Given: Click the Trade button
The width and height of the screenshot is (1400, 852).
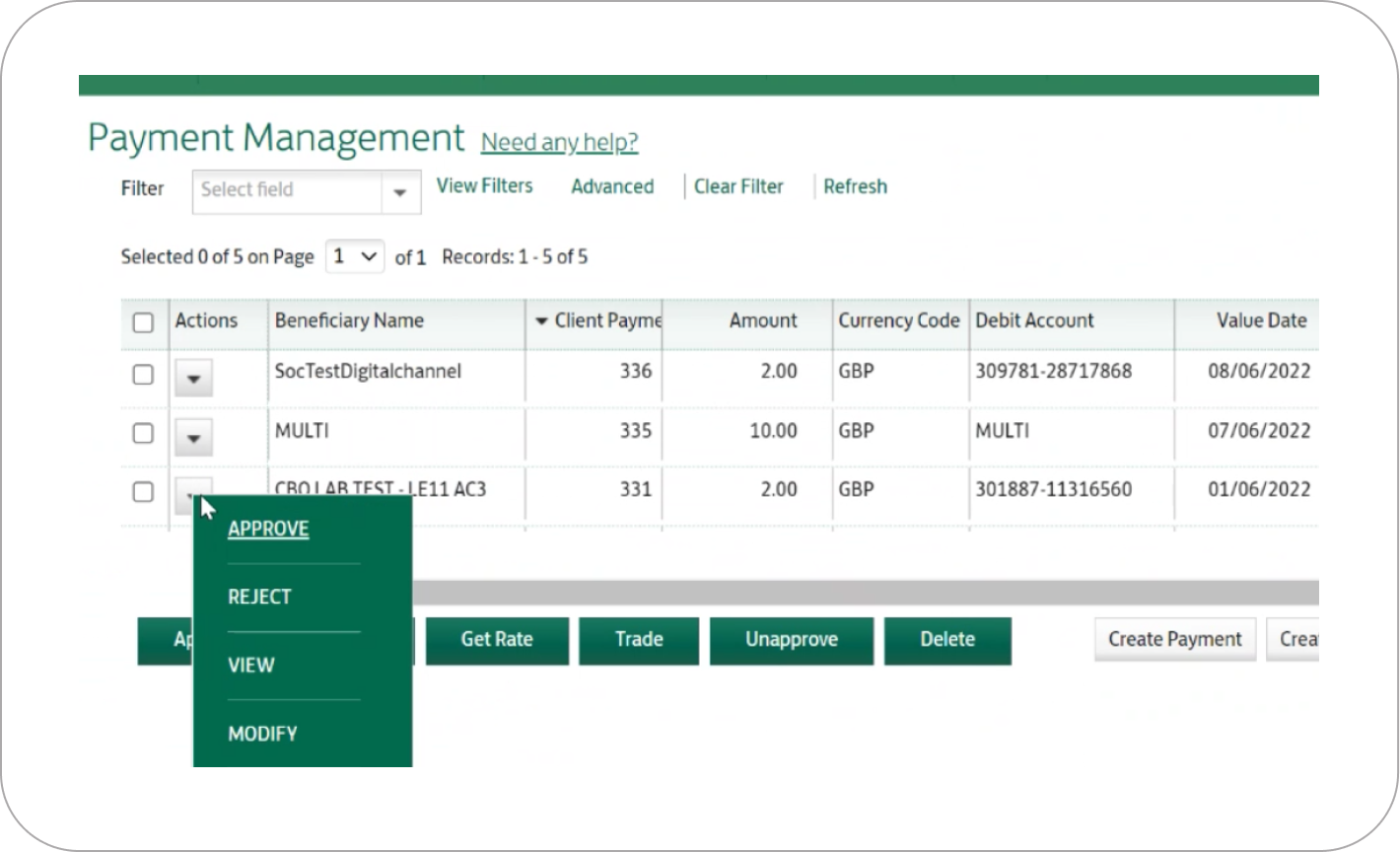Looking at the screenshot, I should (639, 640).
